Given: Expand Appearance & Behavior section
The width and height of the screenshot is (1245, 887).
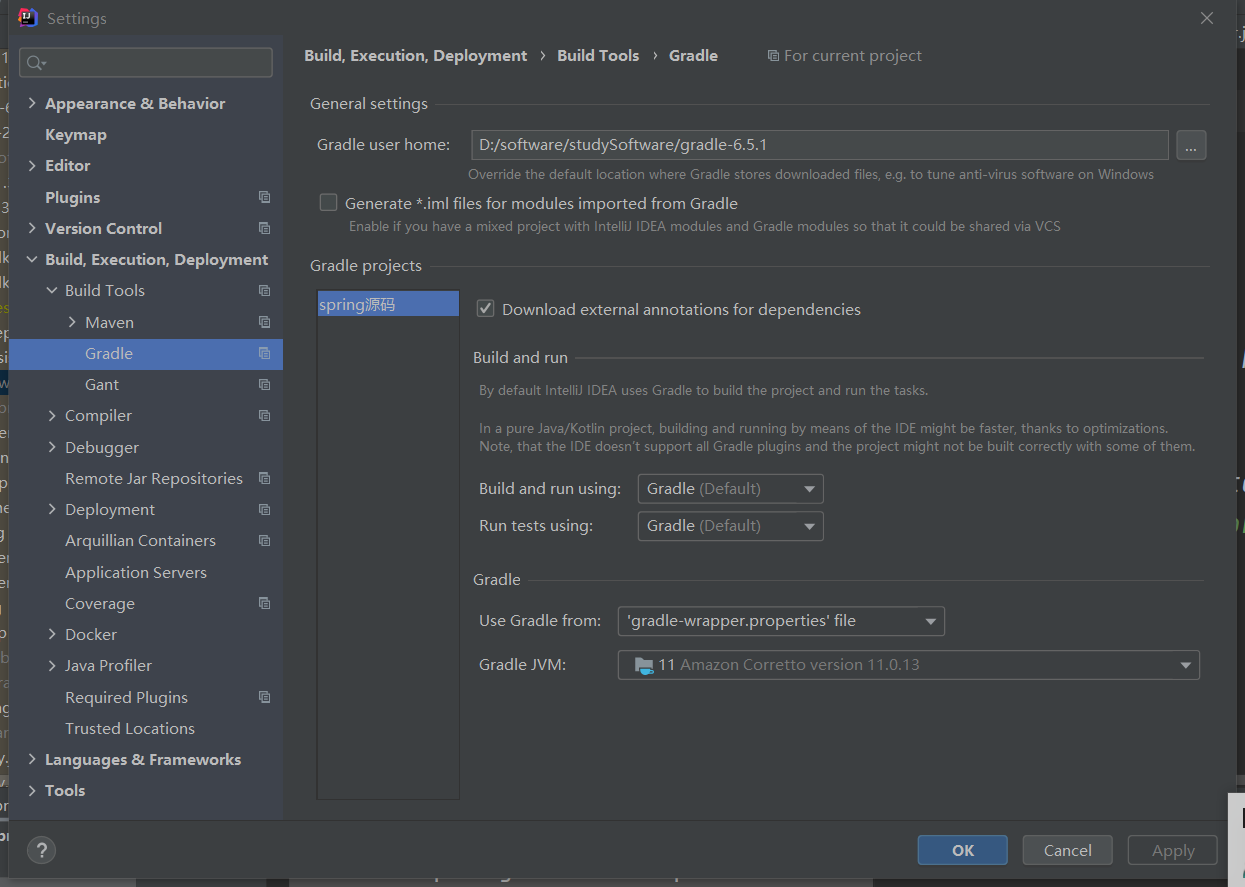Looking at the screenshot, I should tap(32, 103).
